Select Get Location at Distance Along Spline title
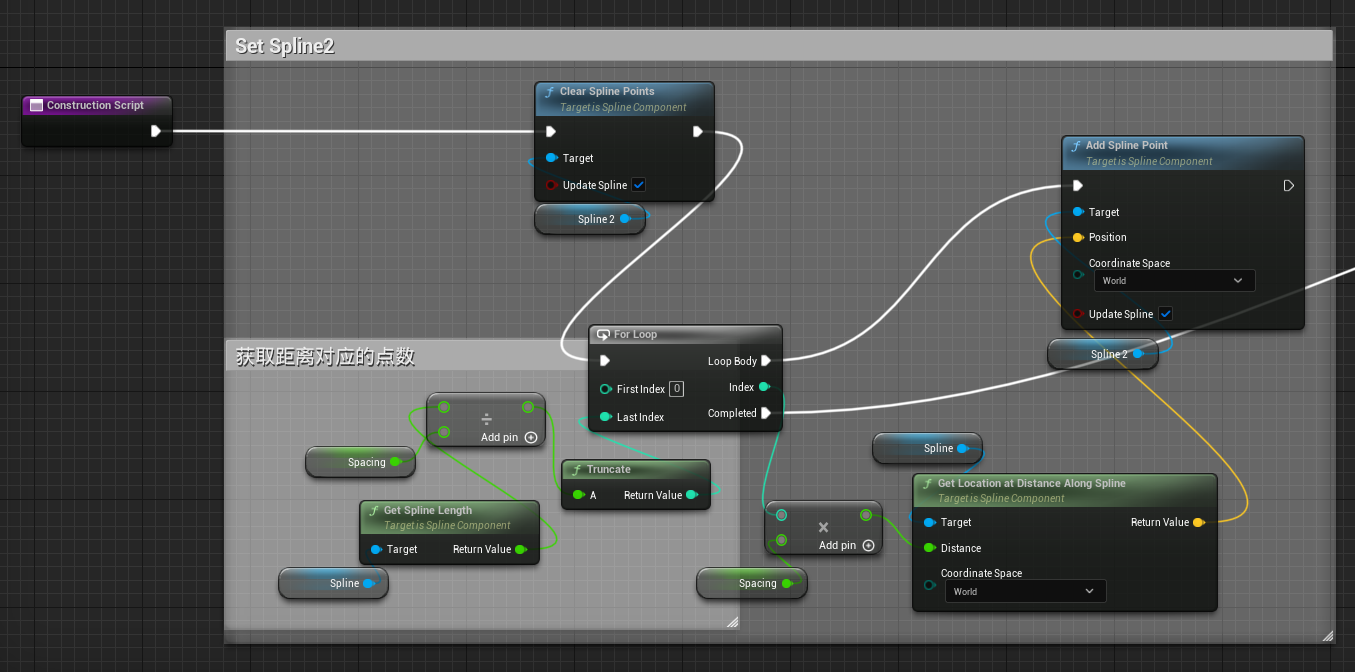1355x672 pixels. point(1032,483)
